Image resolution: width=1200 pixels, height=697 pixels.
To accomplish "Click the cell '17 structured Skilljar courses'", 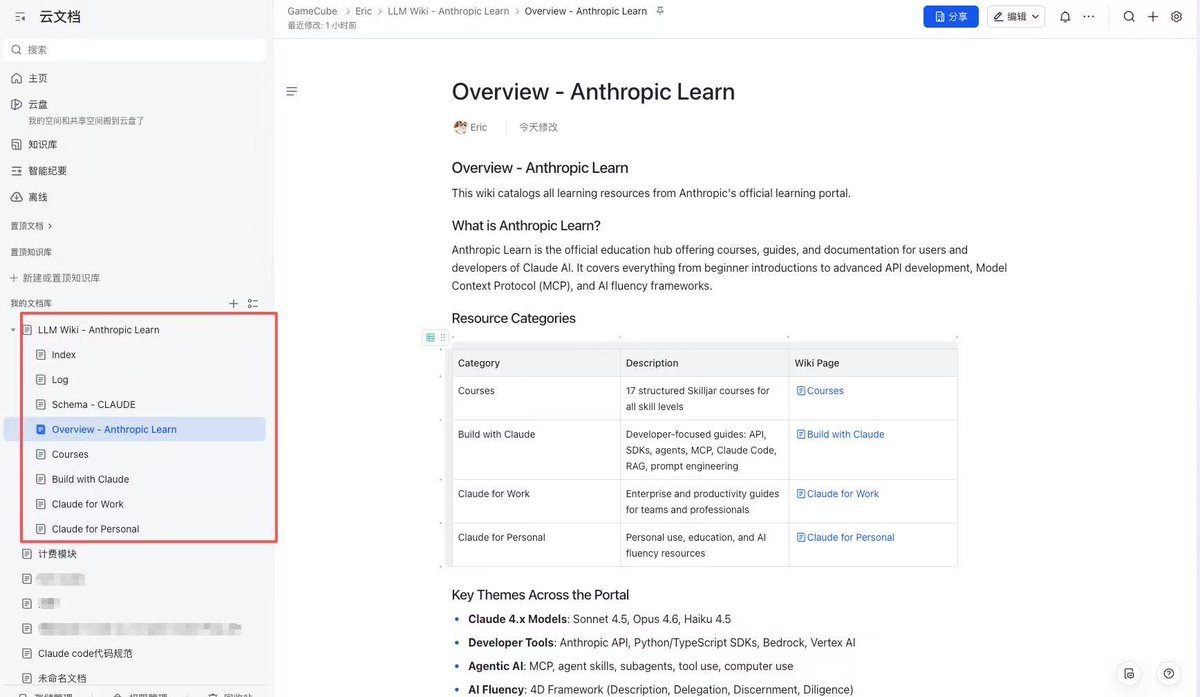I will point(704,398).
